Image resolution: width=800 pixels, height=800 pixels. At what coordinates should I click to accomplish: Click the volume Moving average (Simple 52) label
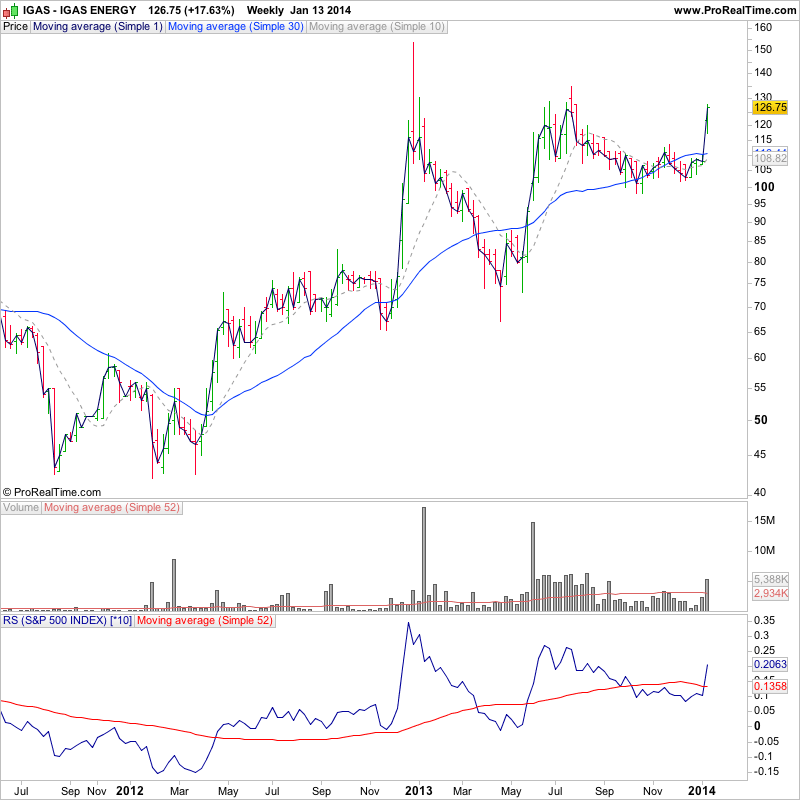pos(112,508)
